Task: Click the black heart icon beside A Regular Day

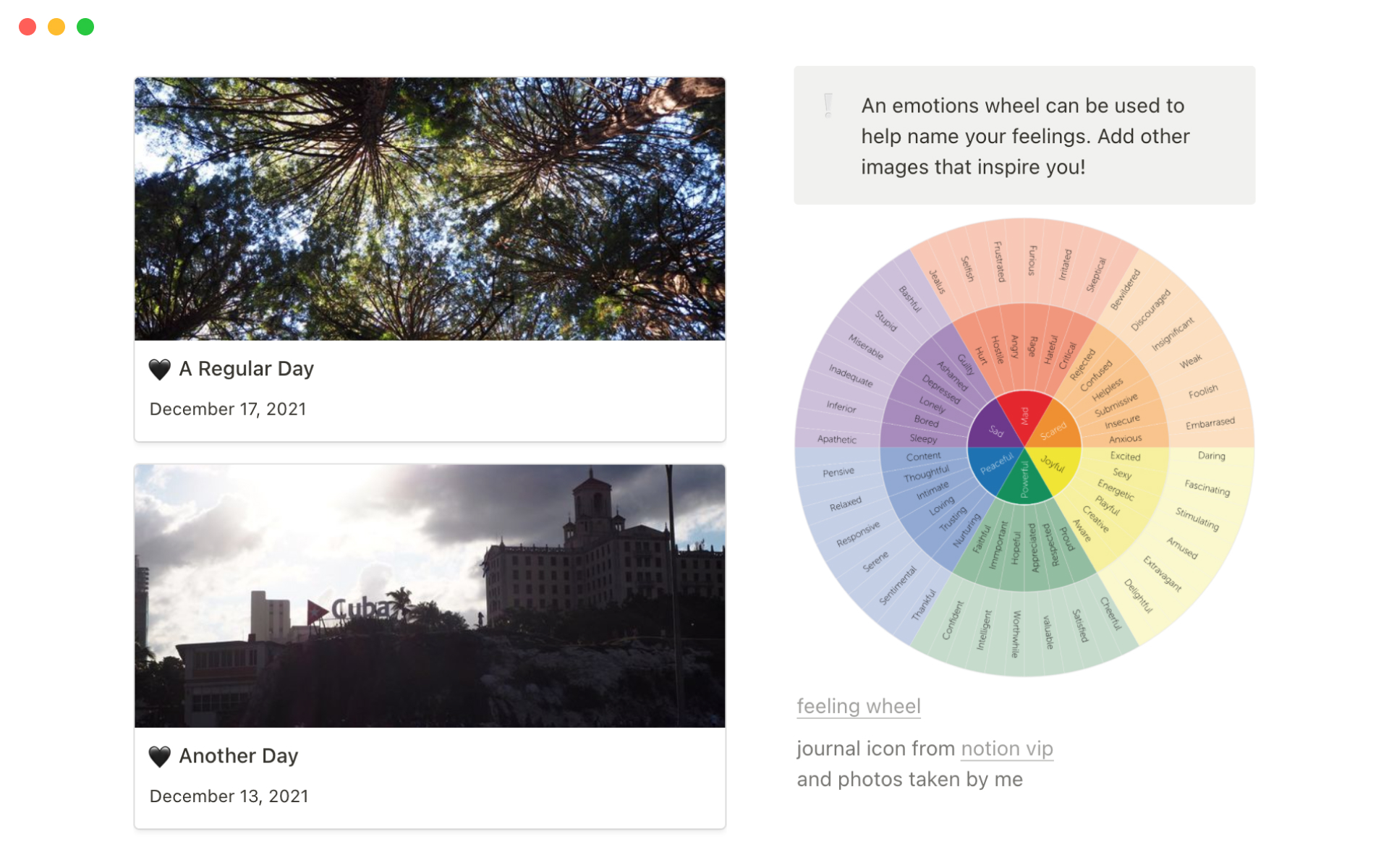Action: 159,369
